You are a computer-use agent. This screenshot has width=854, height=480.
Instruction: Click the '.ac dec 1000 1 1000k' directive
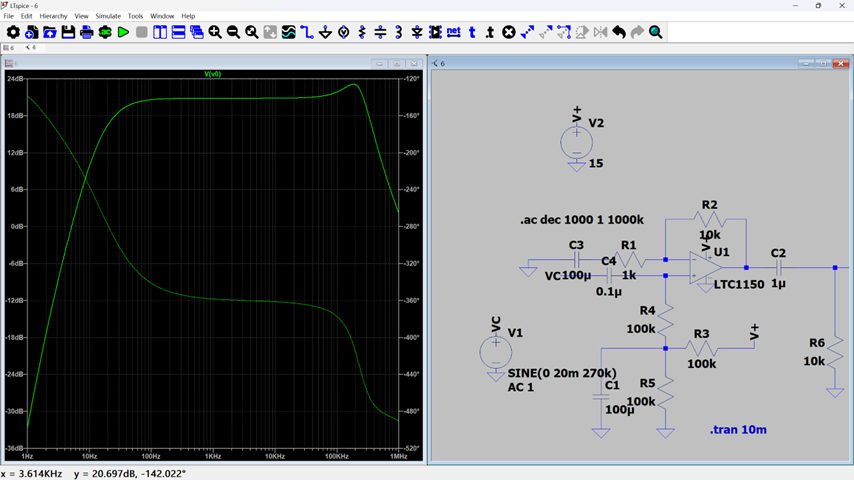(582, 220)
